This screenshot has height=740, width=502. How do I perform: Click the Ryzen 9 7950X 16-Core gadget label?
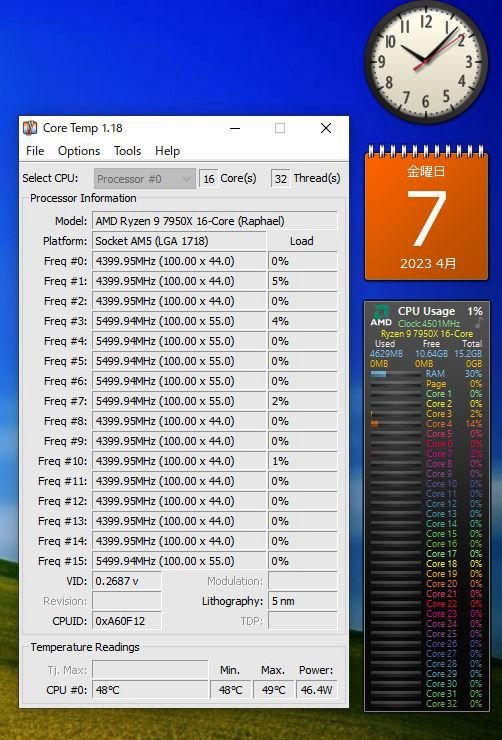coord(427,334)
